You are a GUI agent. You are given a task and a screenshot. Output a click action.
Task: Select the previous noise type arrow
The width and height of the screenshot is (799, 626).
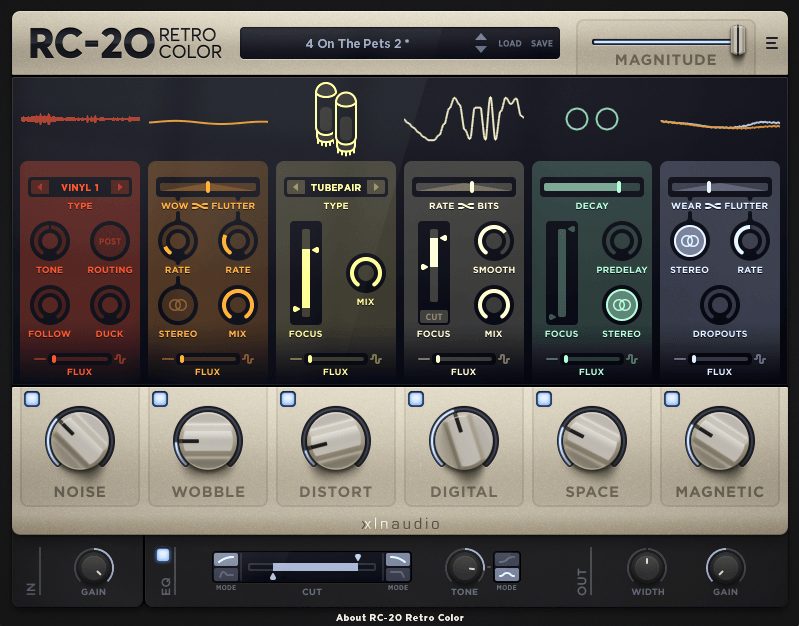tap(40, 187)
